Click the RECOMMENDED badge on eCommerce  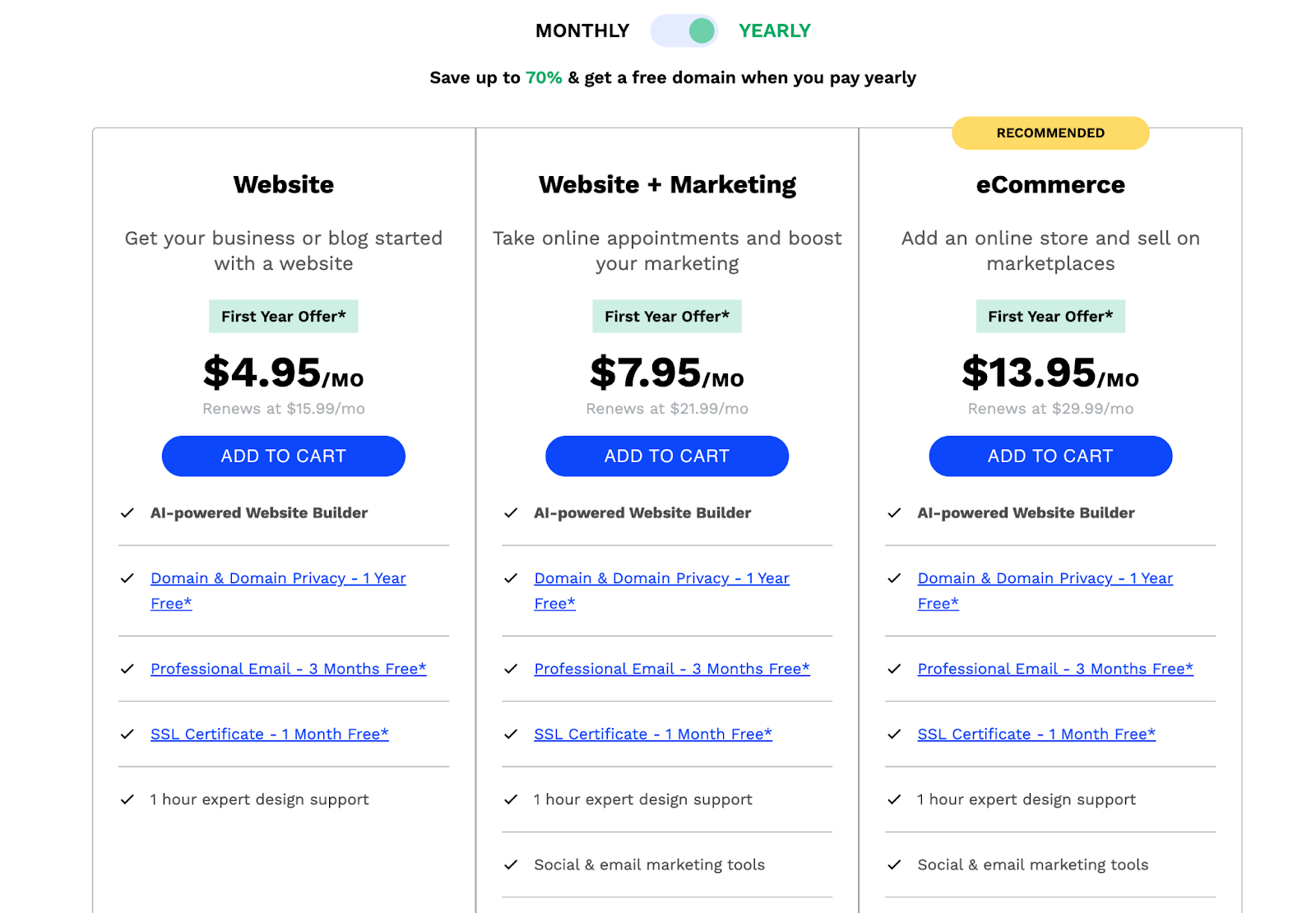click(x=1050, y=133)
